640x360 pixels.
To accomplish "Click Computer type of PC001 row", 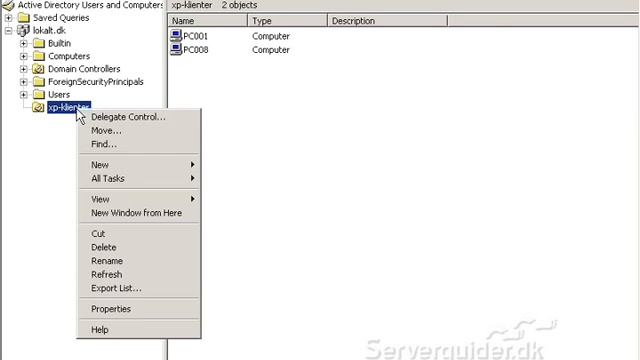I will [271, 36].
